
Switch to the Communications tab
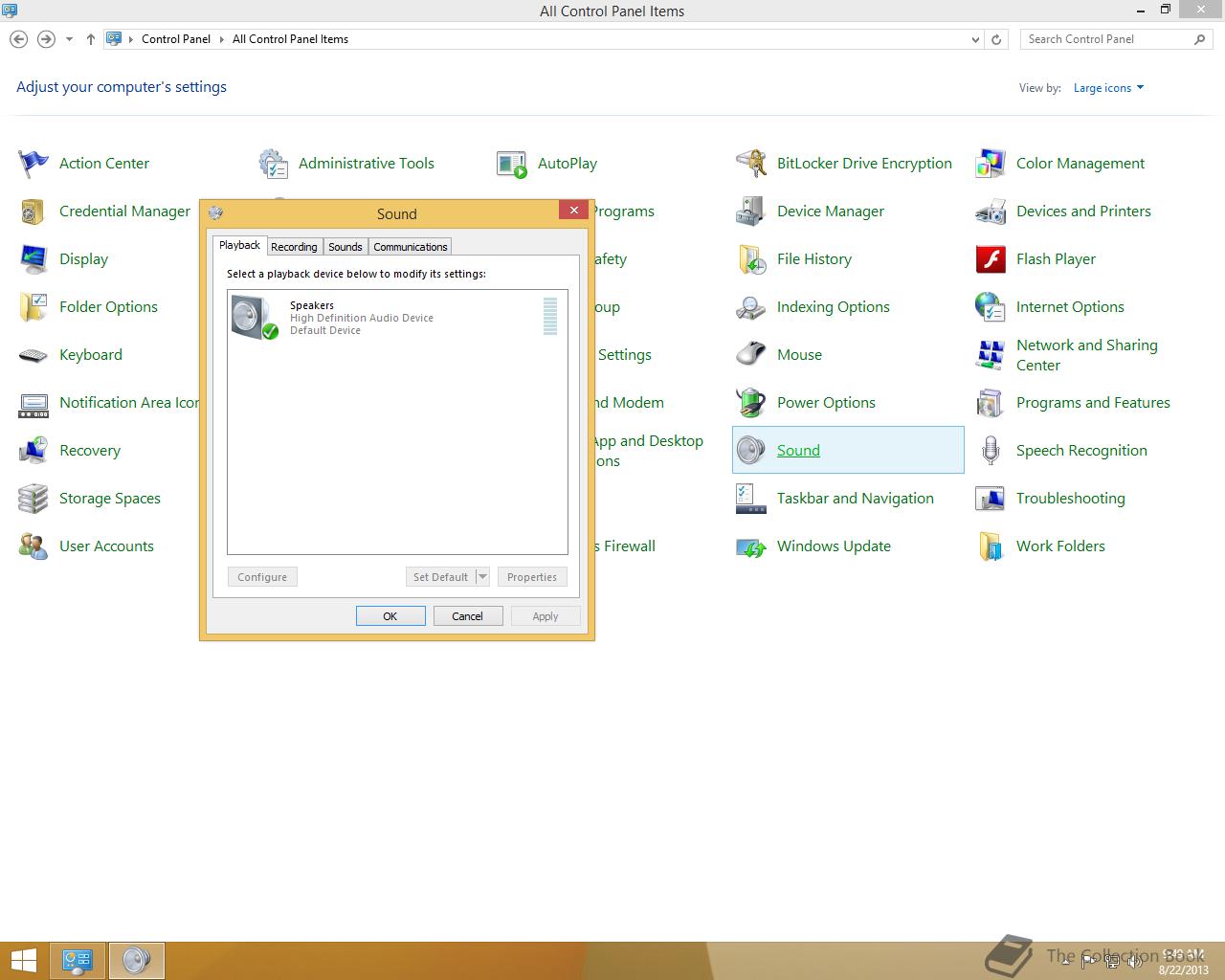click(411, 247)
